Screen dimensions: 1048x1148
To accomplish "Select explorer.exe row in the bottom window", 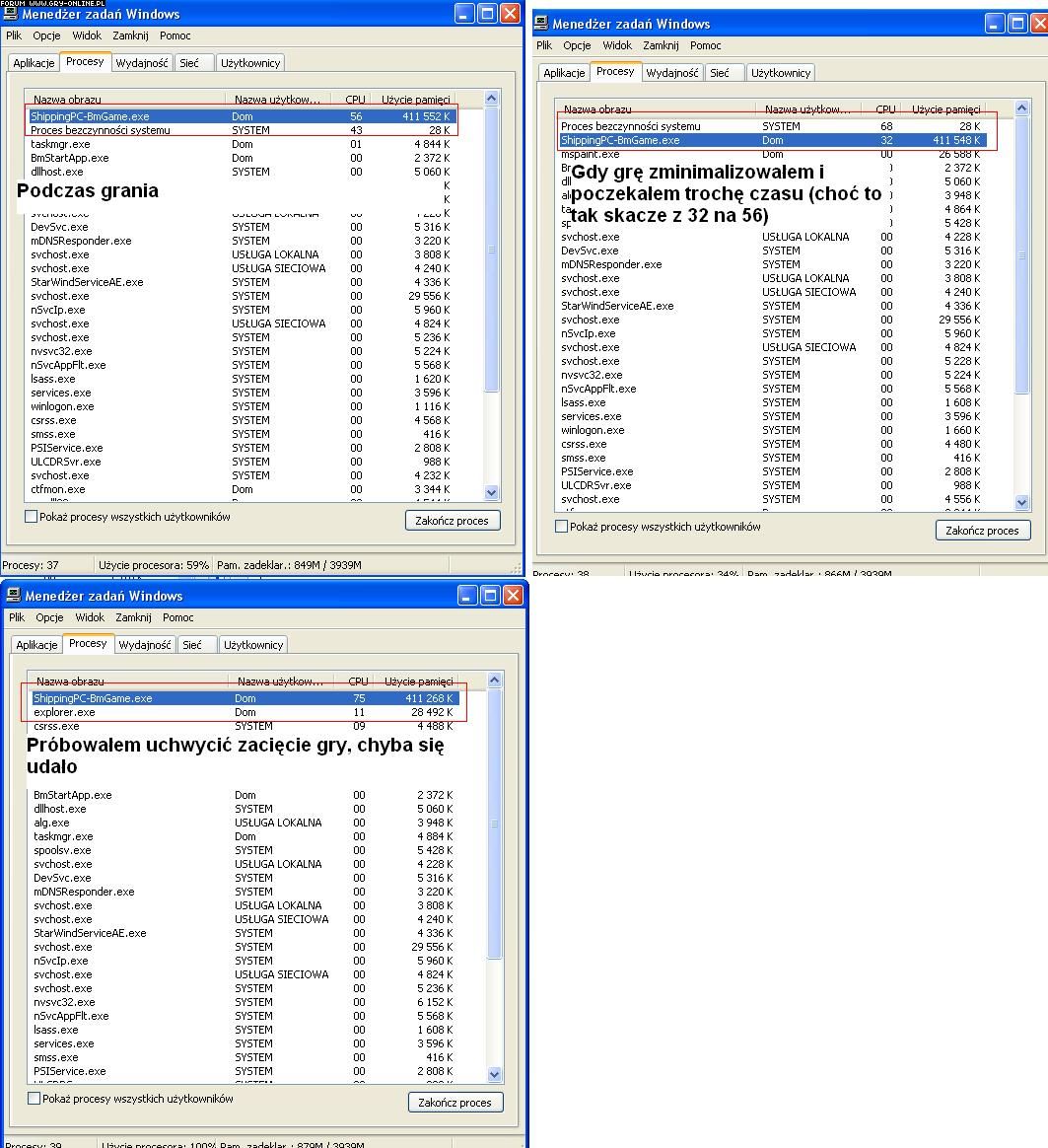I will pos(245,712).
